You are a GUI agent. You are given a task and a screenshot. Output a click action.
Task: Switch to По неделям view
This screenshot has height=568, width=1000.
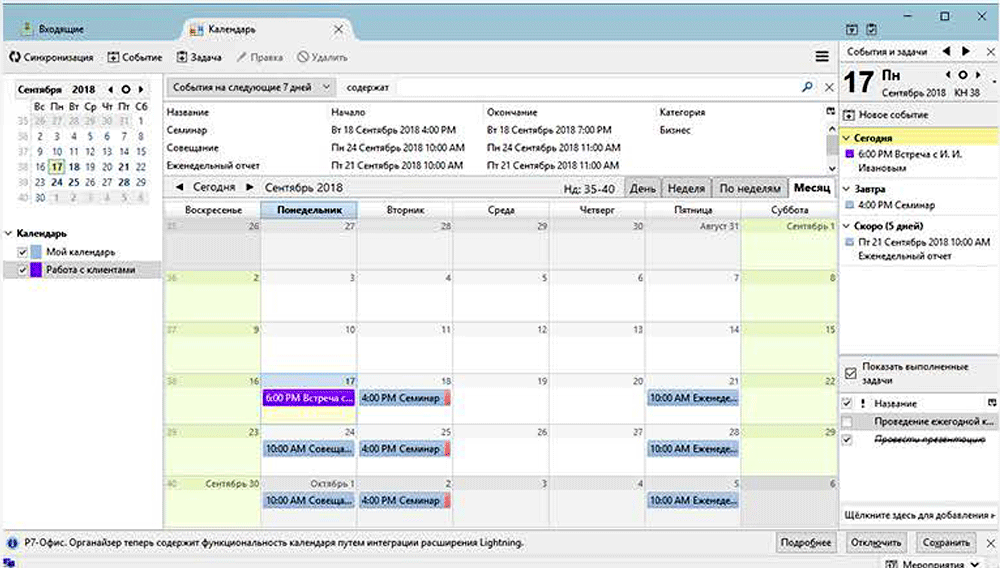point(750,189)
